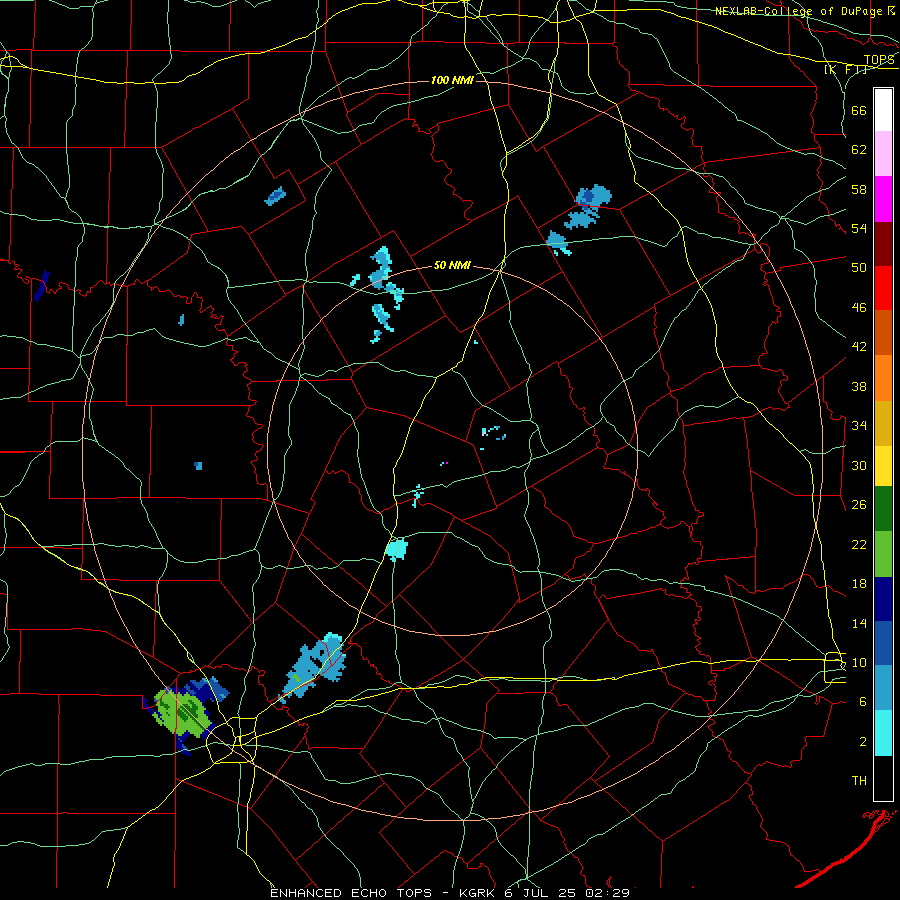Click the NEXLAB-College of DuPage credit text
The height and width of the screenshot is (900, 900).
click(805, 11)
